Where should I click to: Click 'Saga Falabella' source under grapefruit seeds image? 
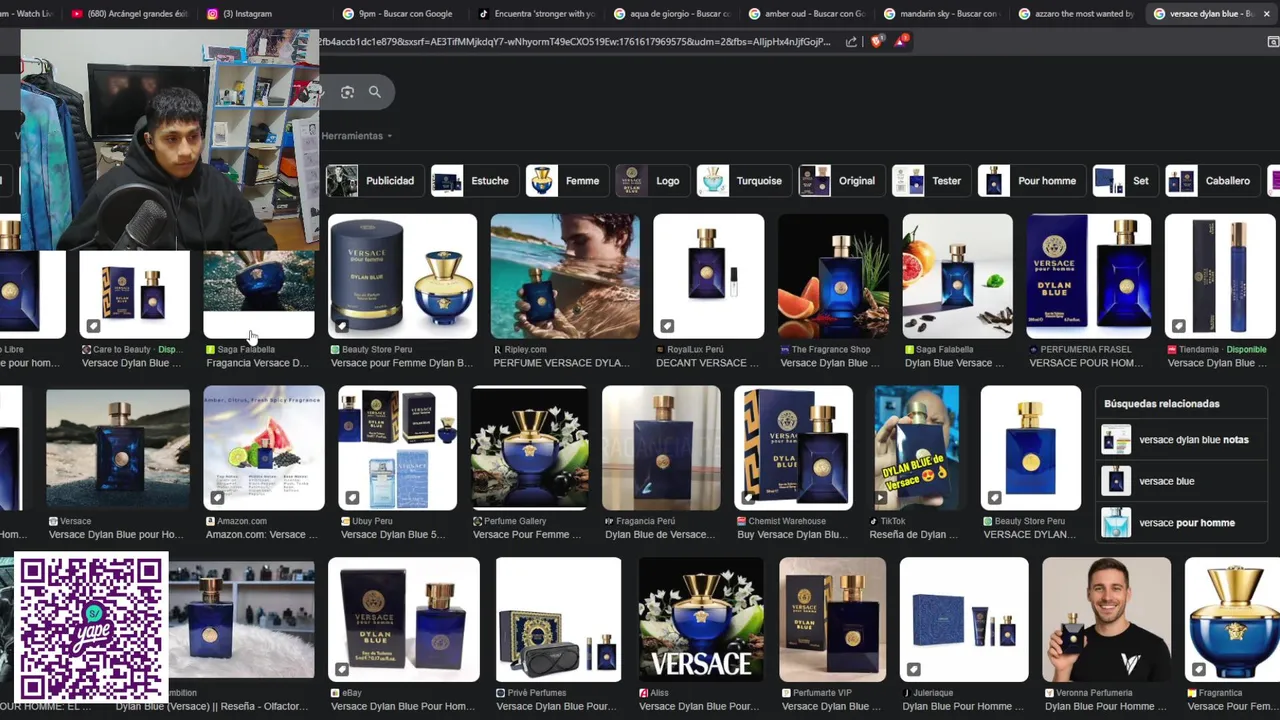tap(945, 350)
